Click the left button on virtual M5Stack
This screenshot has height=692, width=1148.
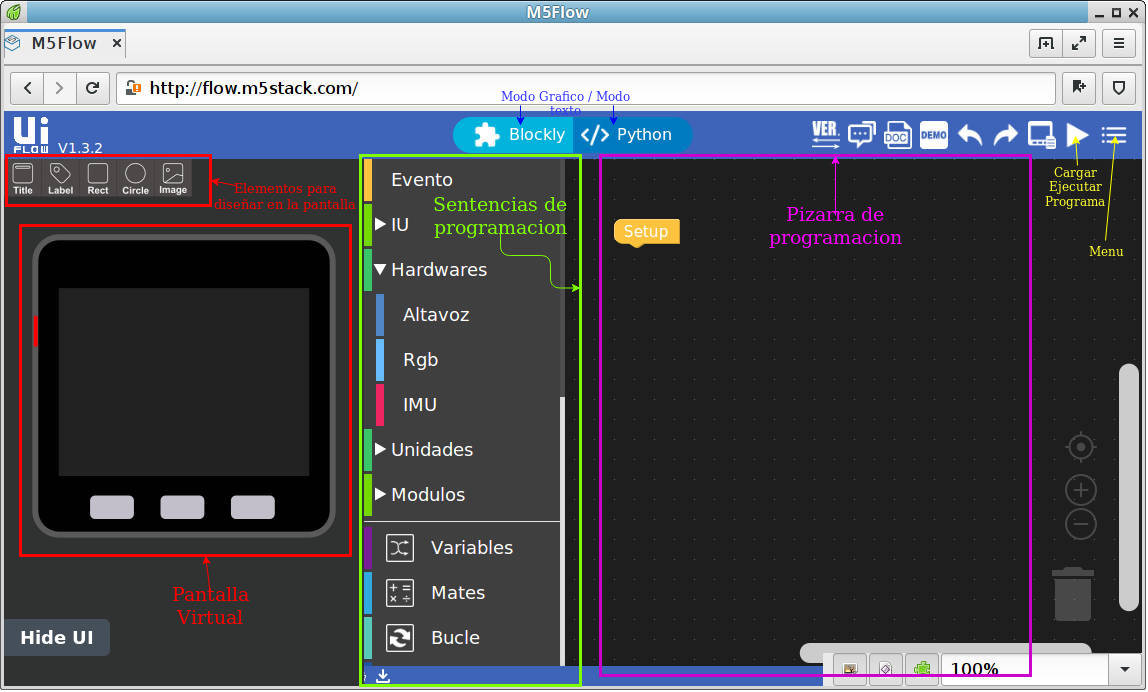pyautogui.click(x=112, y=507)
